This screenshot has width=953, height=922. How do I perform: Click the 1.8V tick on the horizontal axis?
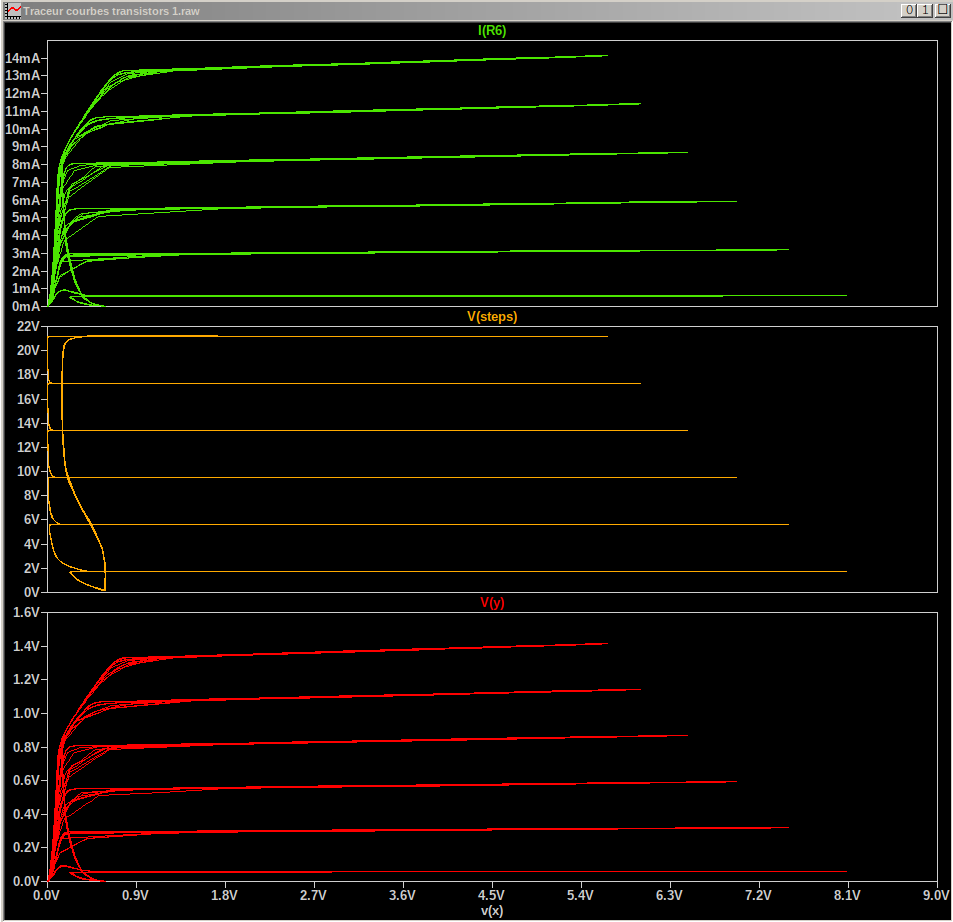(x=224, y=895)
